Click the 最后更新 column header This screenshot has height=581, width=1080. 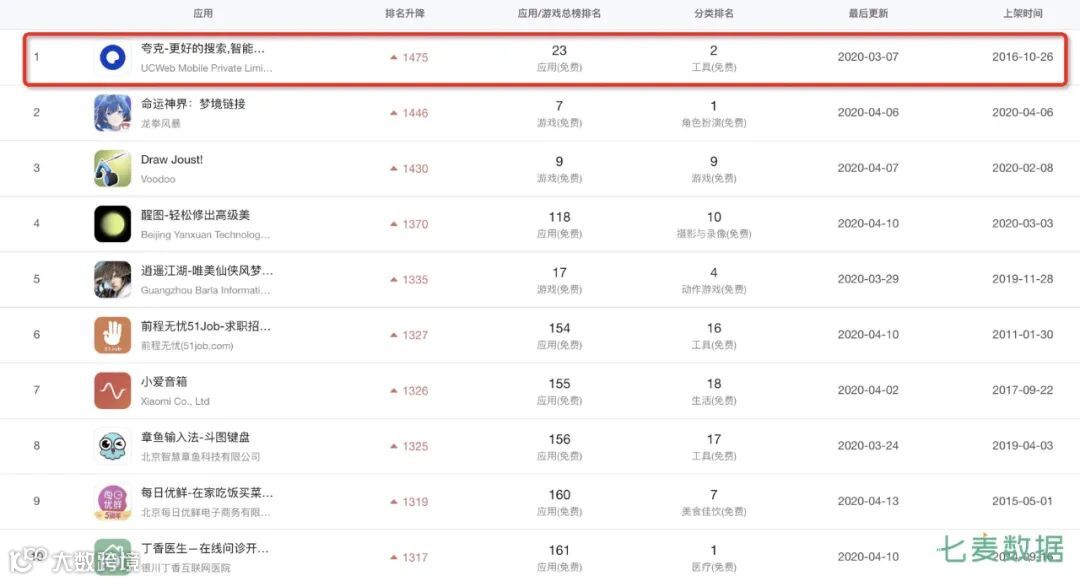868,13
